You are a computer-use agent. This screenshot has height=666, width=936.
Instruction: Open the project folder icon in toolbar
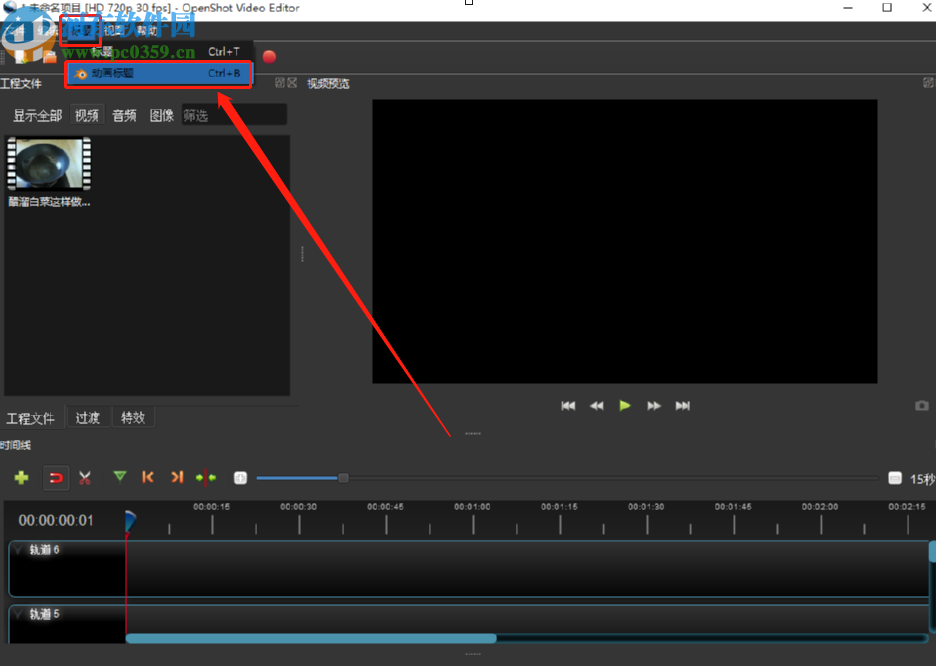coord(50,57)
